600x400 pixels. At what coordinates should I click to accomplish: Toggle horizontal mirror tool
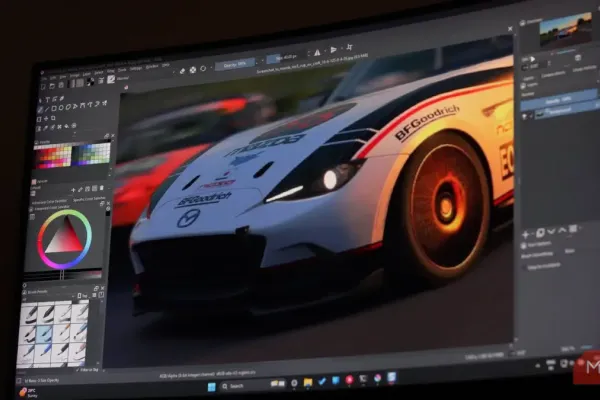317,53
